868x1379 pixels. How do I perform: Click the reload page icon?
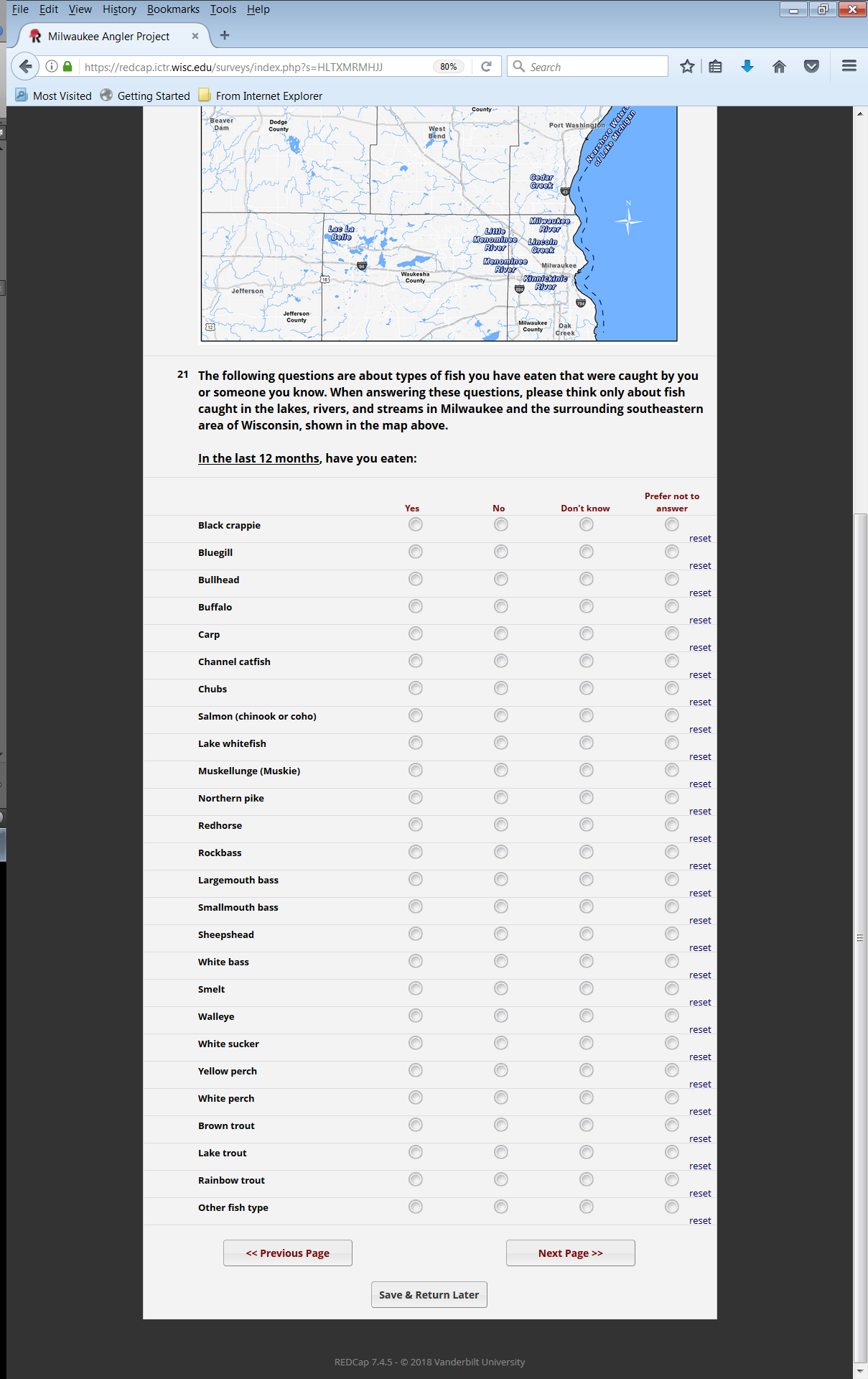pos(486,67)
